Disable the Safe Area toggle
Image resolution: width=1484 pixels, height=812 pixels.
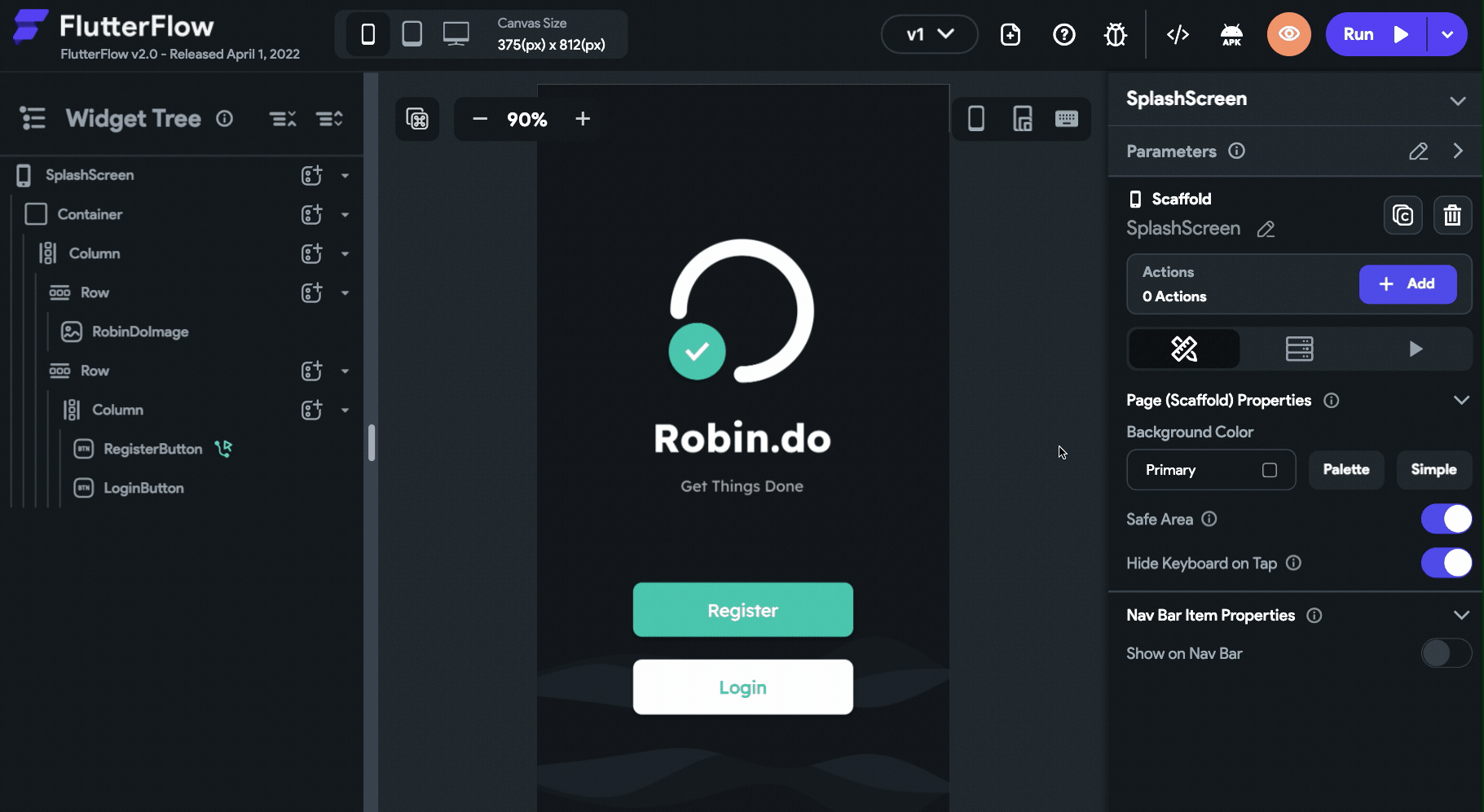(1446, 519)
